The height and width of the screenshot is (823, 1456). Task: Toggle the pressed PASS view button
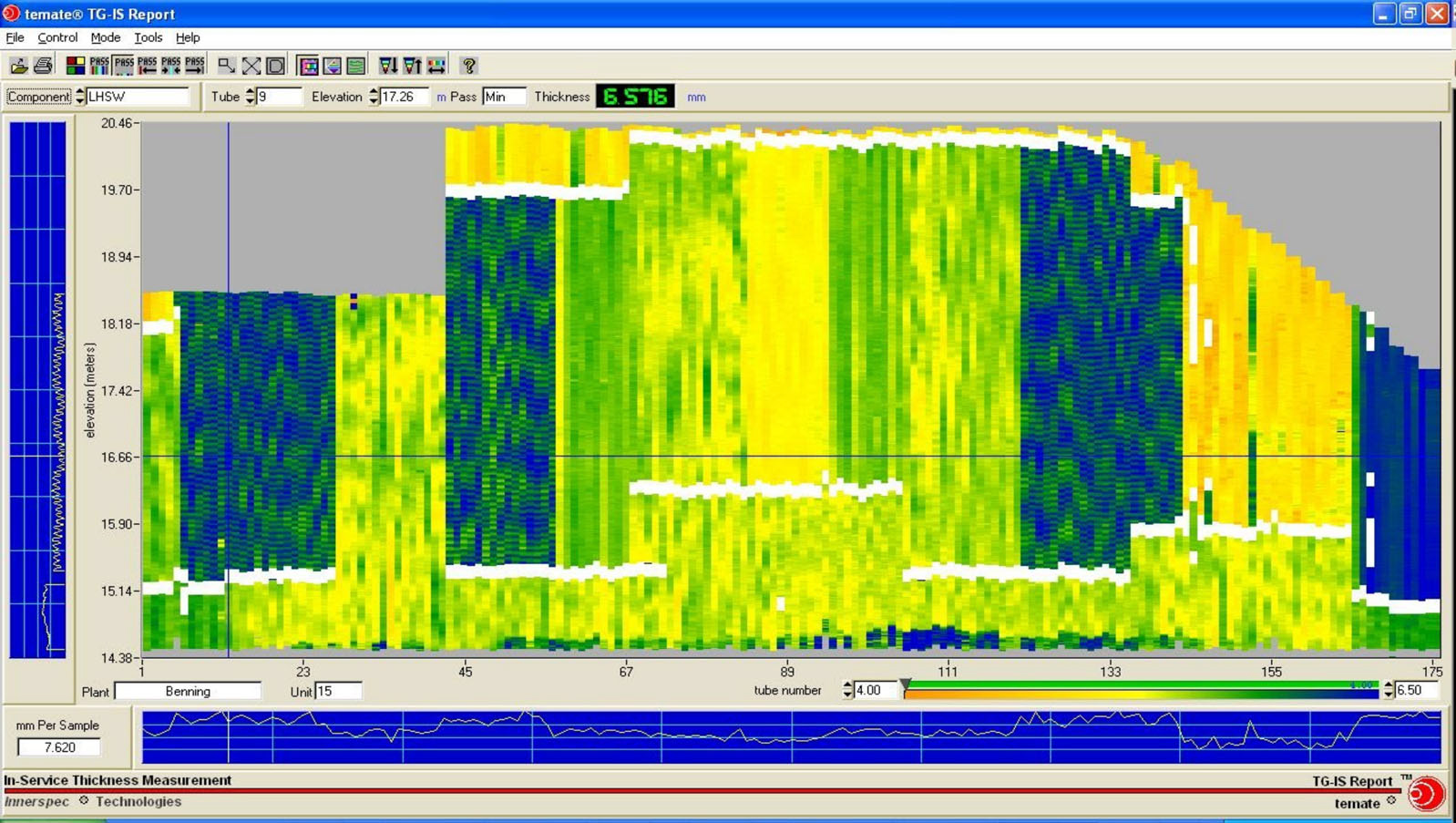124,66
